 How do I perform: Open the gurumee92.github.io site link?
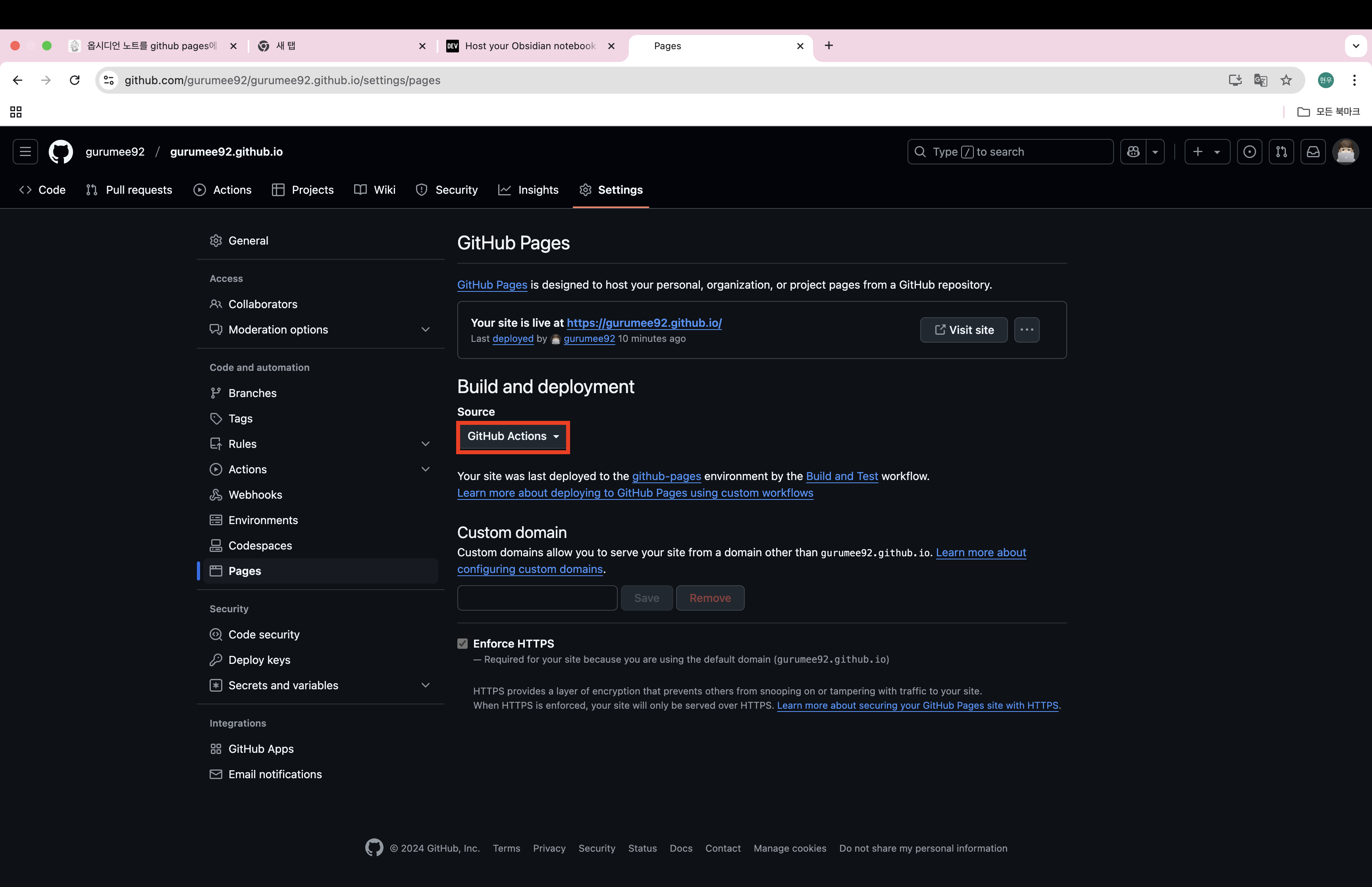(x=644, y=322)
